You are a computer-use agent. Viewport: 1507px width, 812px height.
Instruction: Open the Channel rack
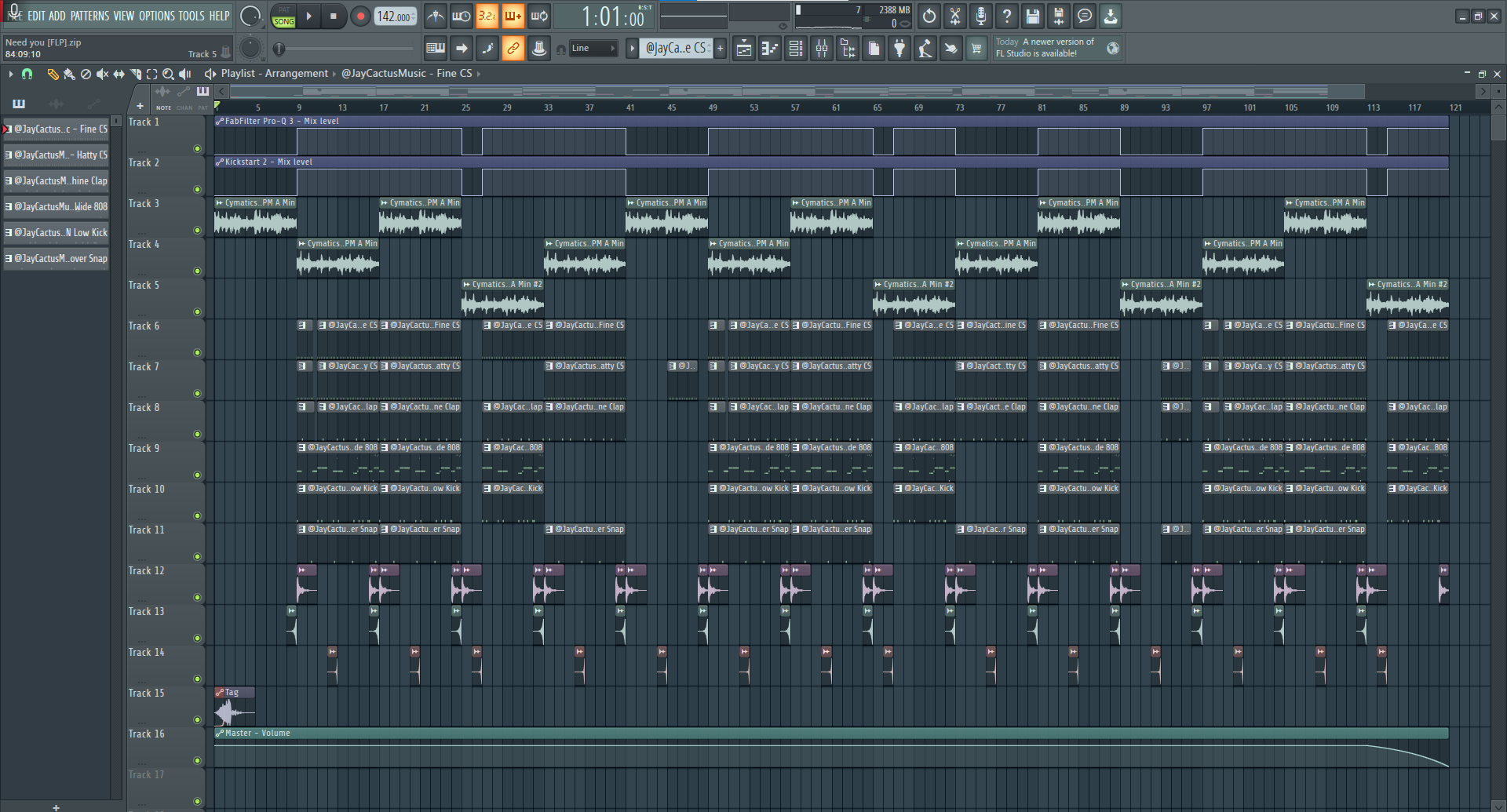click(x=796, y=49)
